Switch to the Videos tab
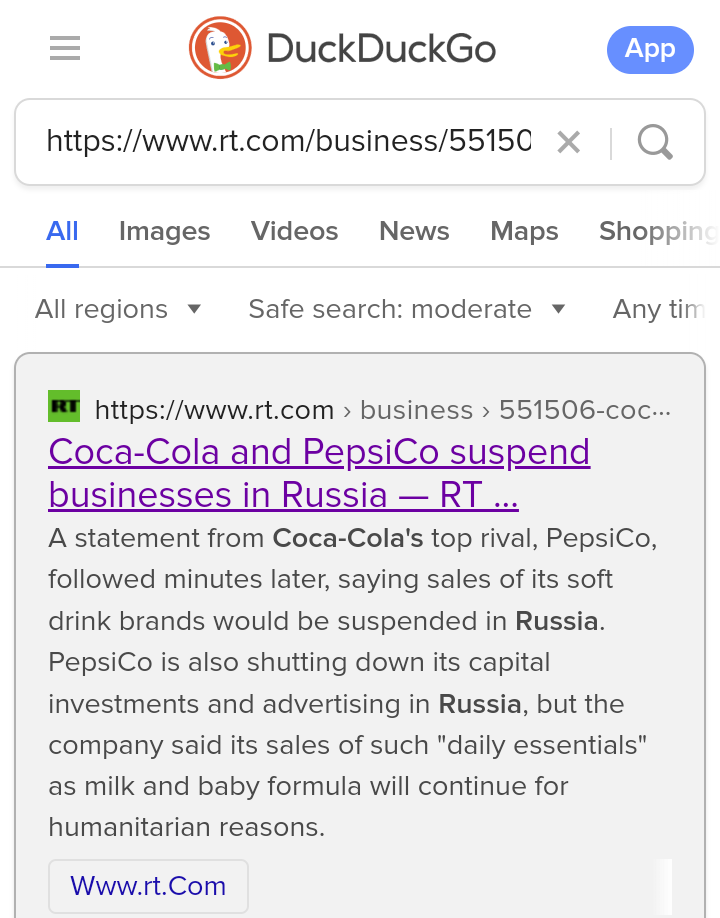 click(294, 231)
